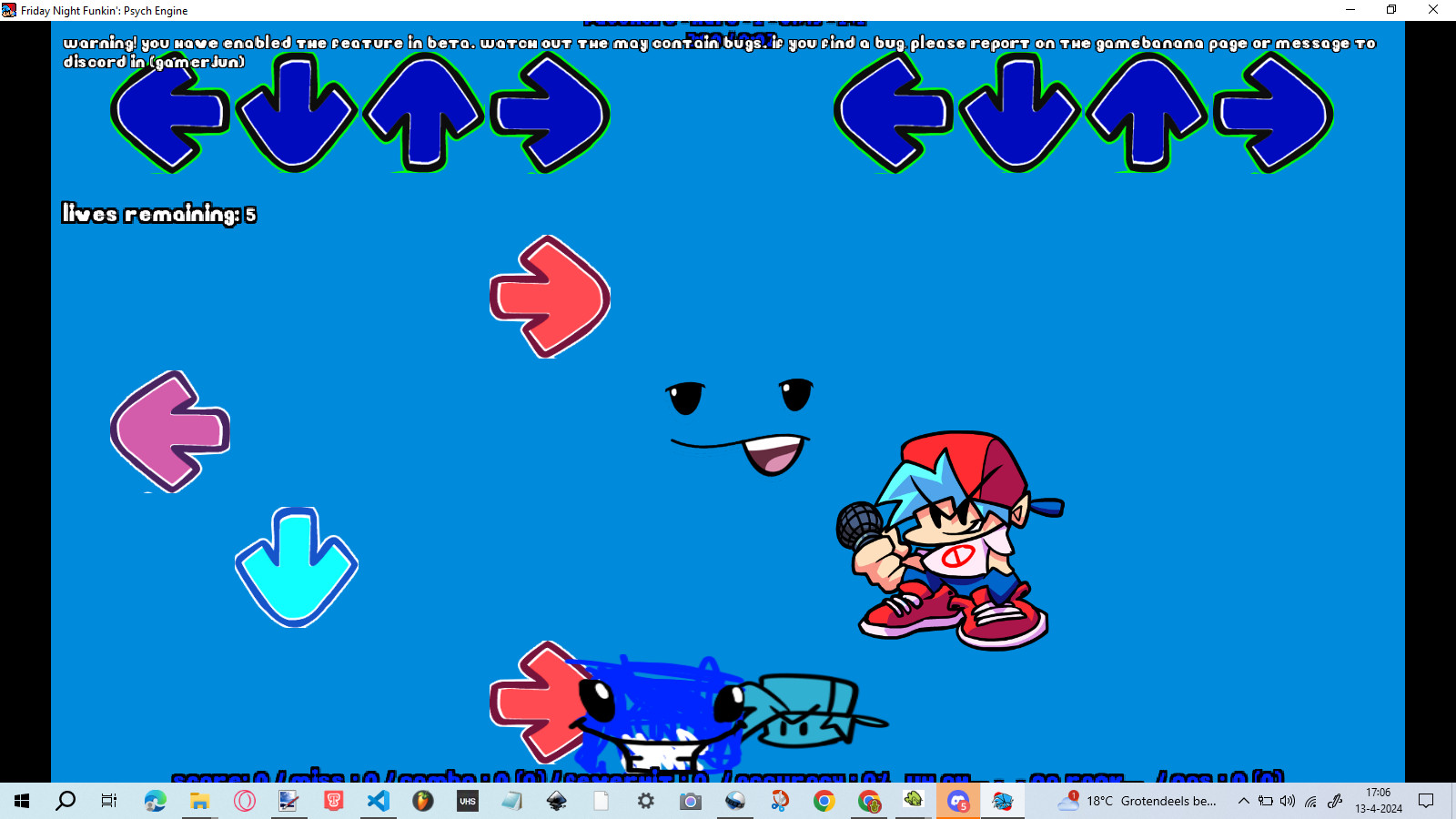Click the red right arrow note below the strumline
This screenshot has width=1456, height=819.
[549, 297]
